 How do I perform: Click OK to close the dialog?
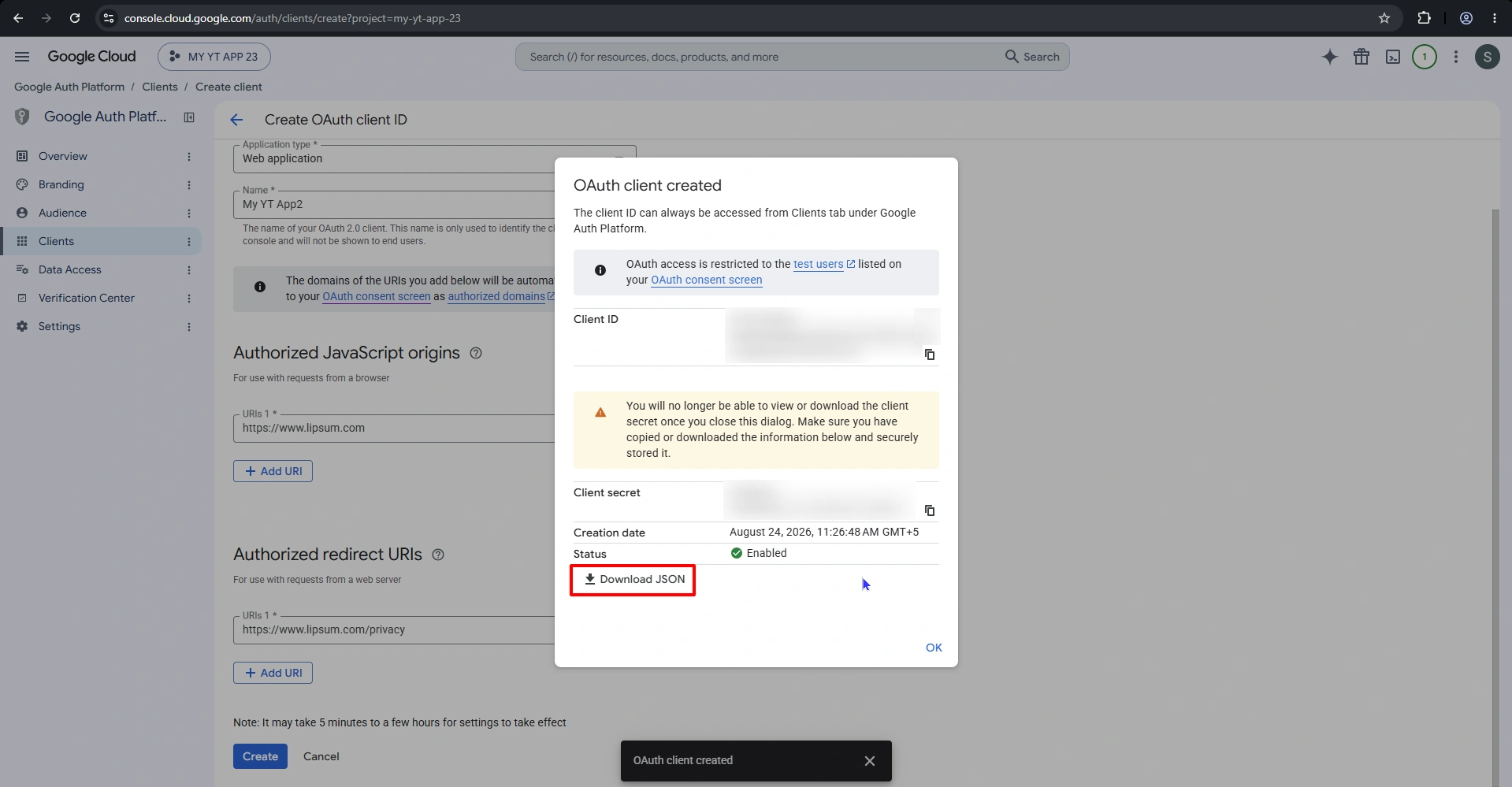[934, 648]
